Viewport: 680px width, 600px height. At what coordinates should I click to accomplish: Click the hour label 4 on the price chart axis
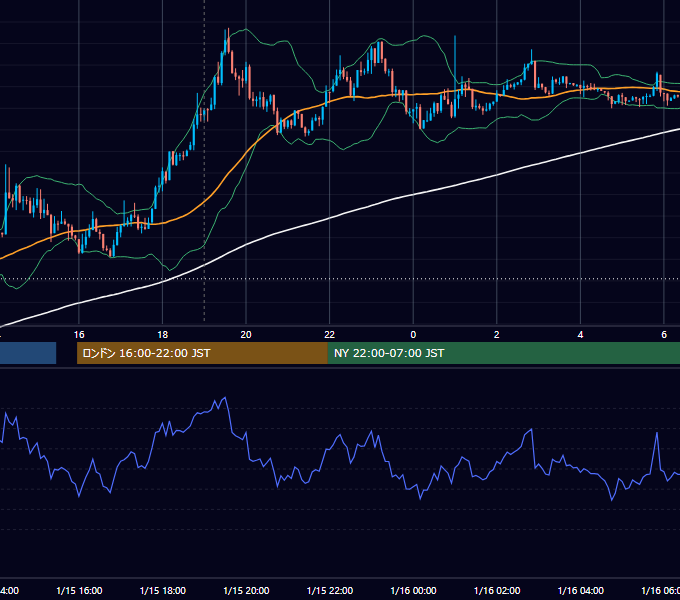580,335
